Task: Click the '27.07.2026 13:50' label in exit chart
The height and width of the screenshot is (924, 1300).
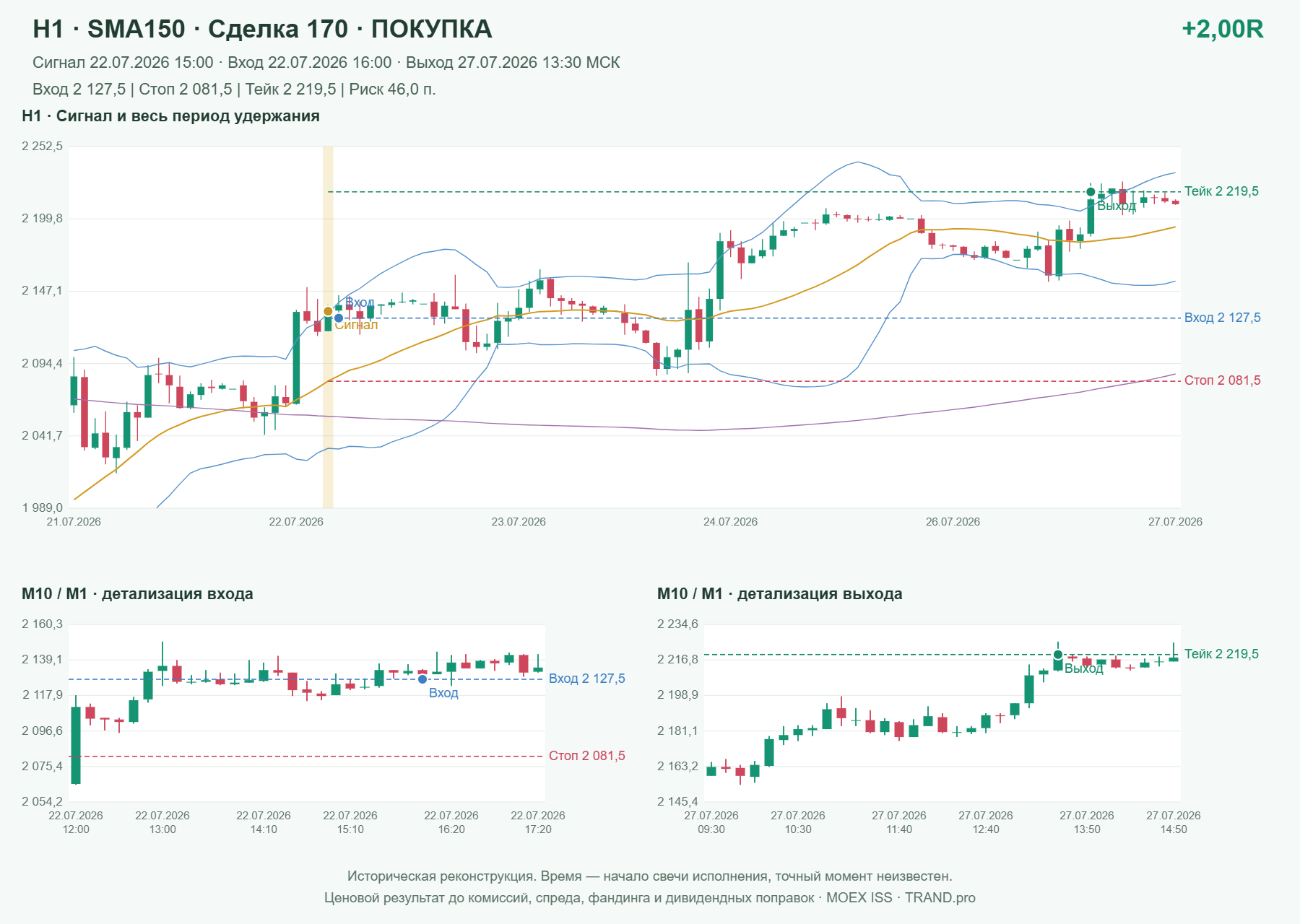Action: pyautogui.click(x=1087, y=822)
